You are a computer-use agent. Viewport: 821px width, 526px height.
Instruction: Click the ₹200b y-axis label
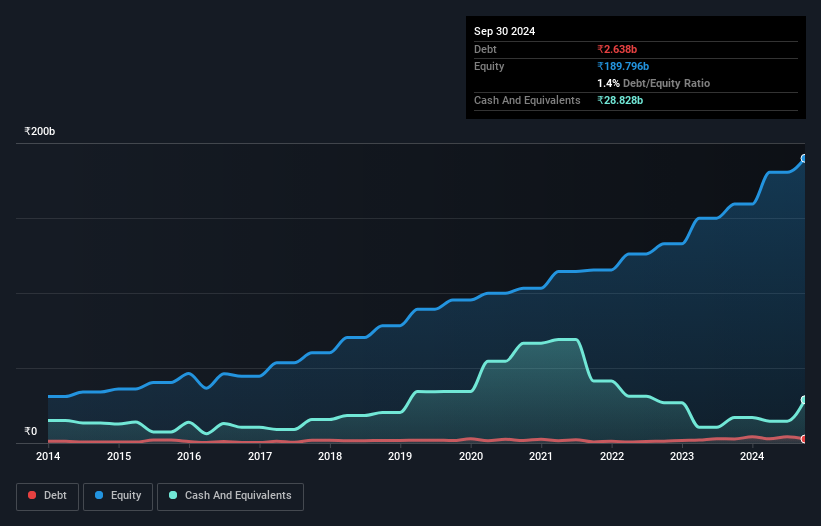(39, 131)
